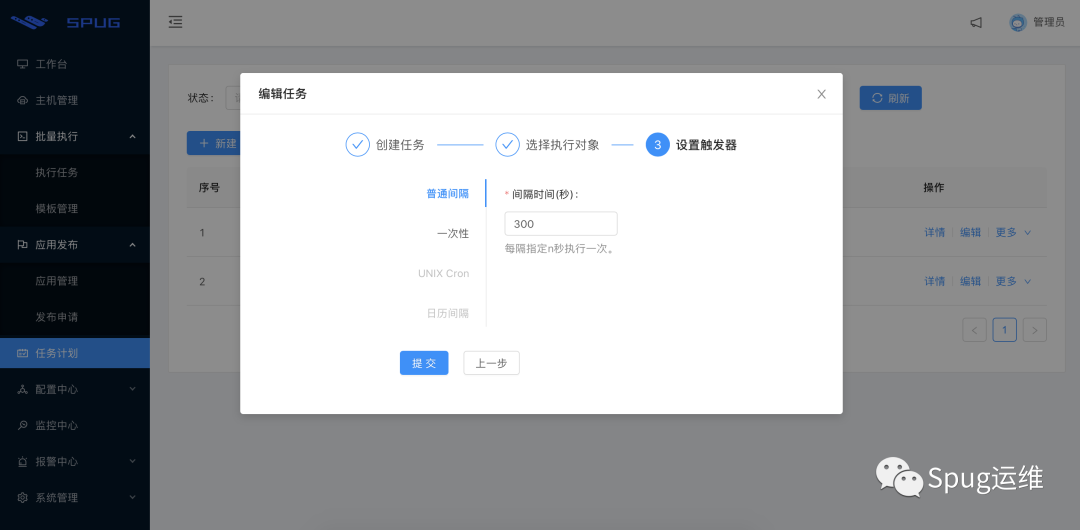
Task: Select 任务计划 in the sidebar
Action: click(x=74, y=353)
